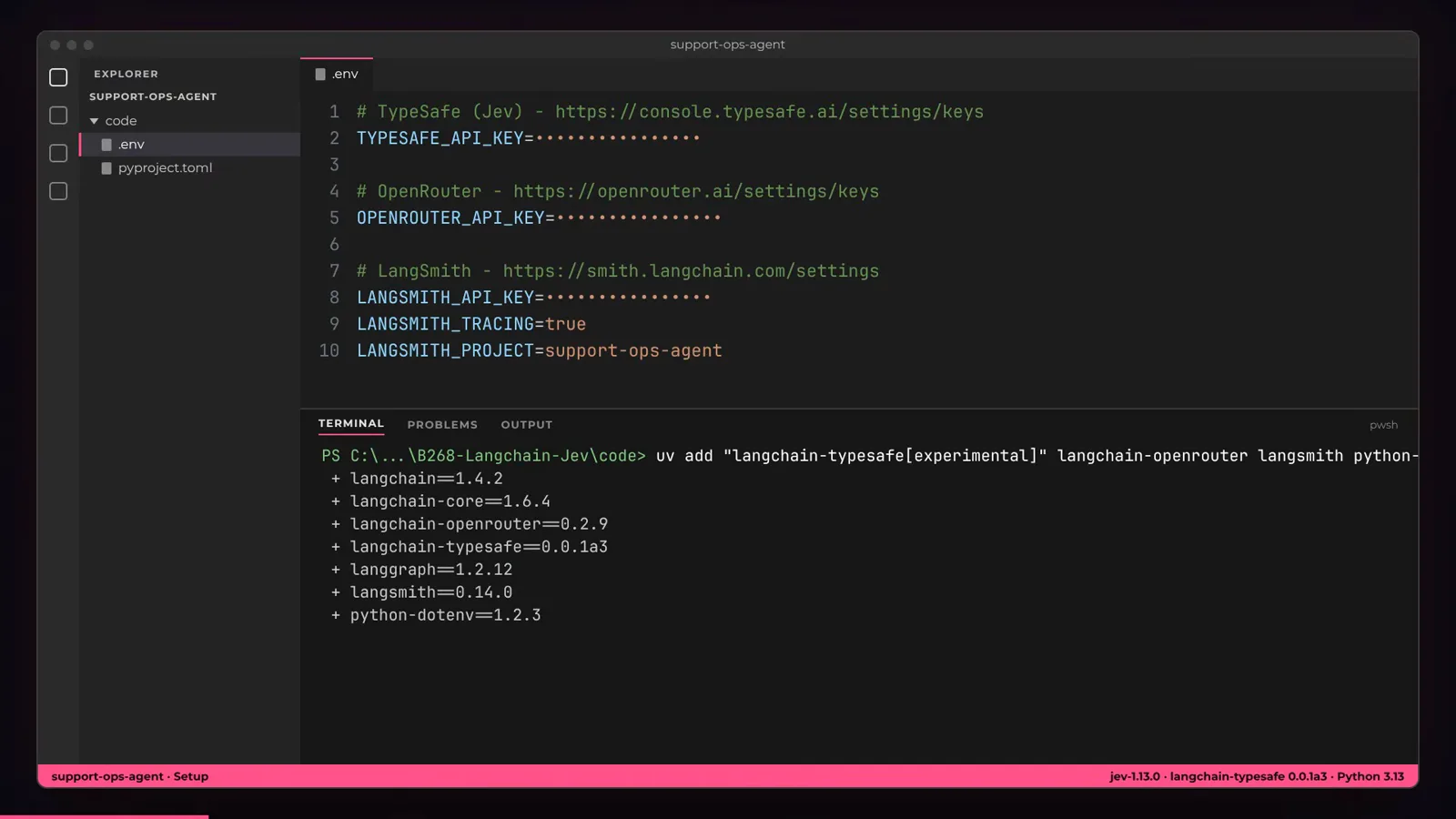The width and height of the screenshot is (1456, 819).
Task: Click status bar support-ops-agent · Setup entry
Action: [130, 776]
